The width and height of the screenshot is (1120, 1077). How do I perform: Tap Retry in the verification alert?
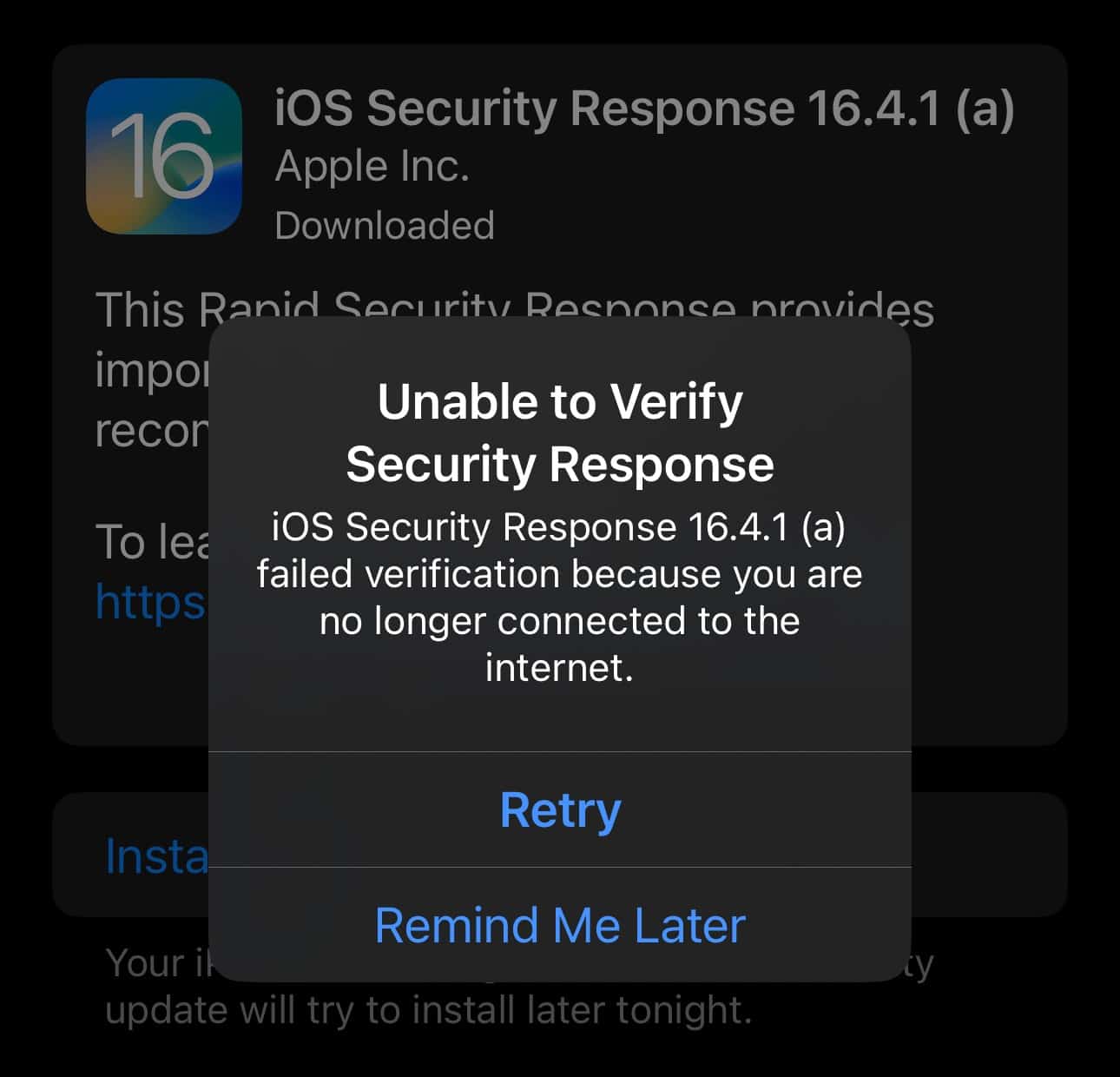560,809
